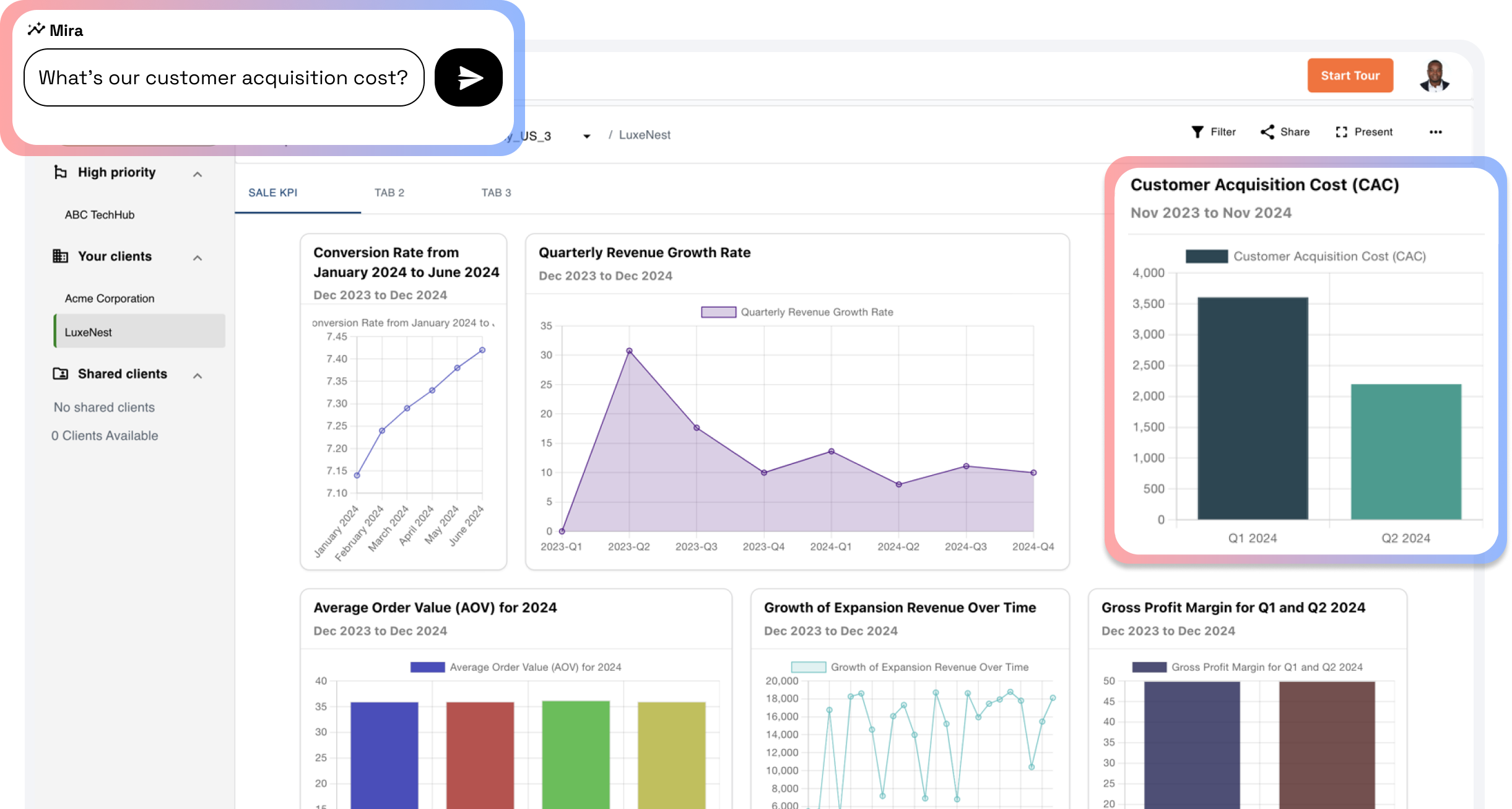Click the Average Order Value (AOV) title
1512x809 pixels.
pyautogui.click(x=435, y=607)
